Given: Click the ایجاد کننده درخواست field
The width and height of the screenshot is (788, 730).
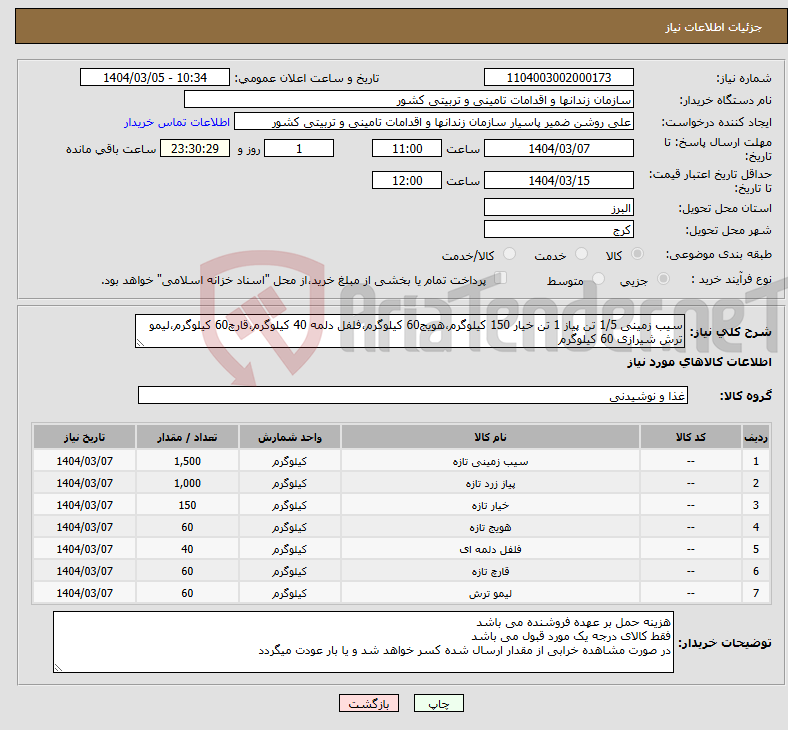Looking at the screenshot, I should [x=434, y=122].
